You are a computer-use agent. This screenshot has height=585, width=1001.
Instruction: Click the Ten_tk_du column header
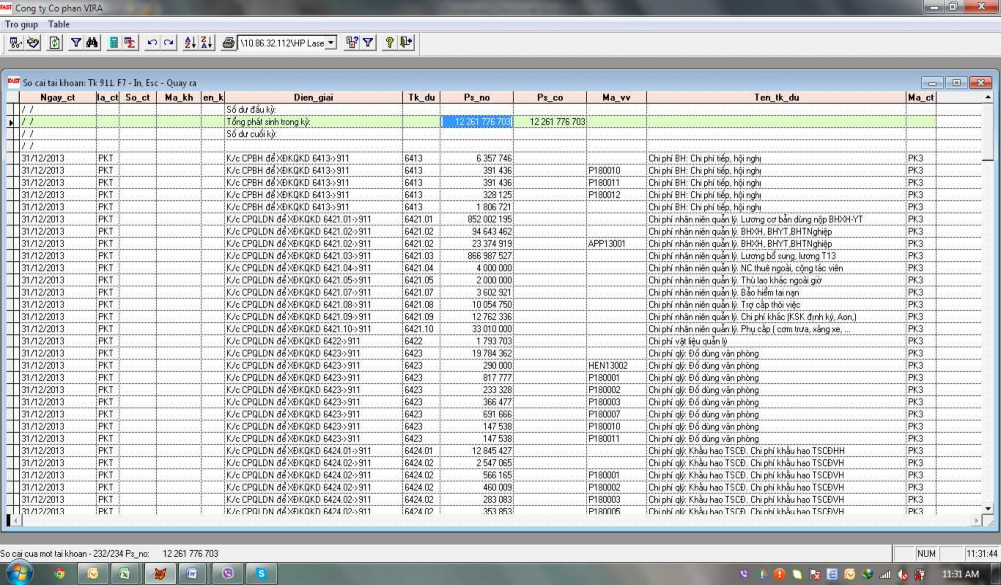tap(775, 97)
